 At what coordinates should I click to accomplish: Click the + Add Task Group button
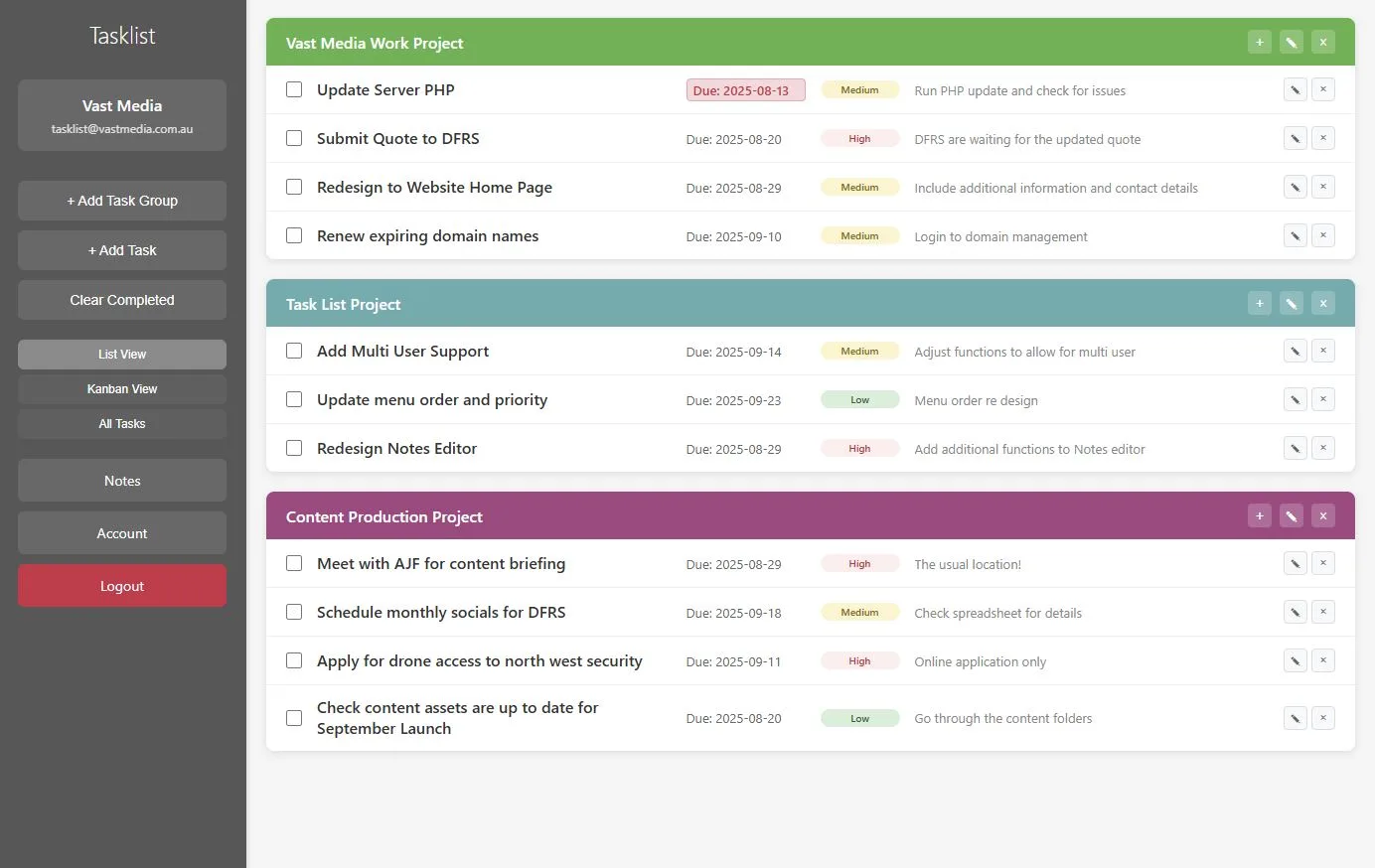pyautogui.click(x=122, y=201)
